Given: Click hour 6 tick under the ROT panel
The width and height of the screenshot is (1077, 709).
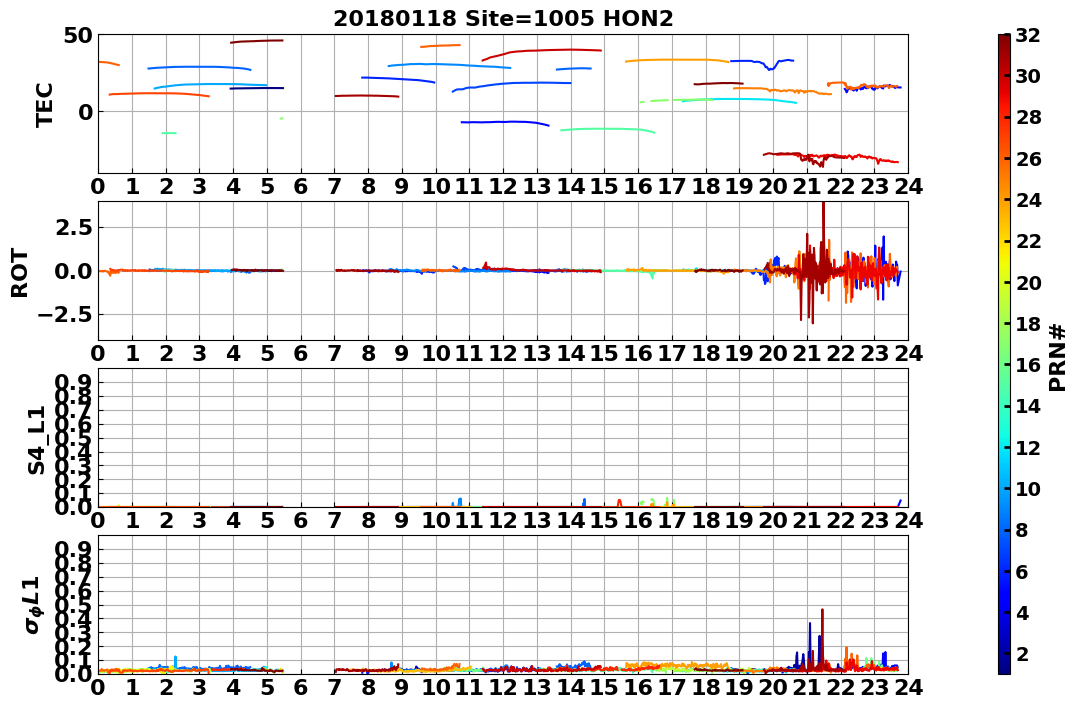Looking at the screenshot, I should click(301, 353).
